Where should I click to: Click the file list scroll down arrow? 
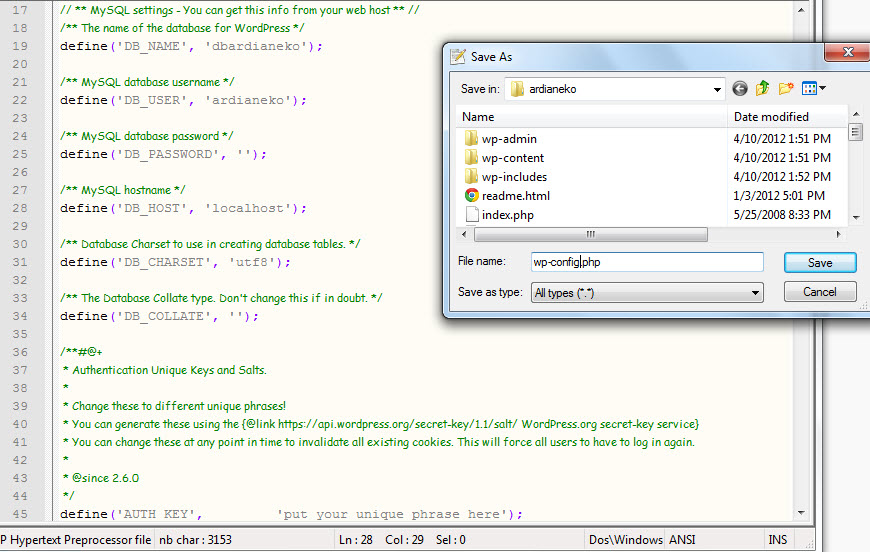[x=856, y=217]
